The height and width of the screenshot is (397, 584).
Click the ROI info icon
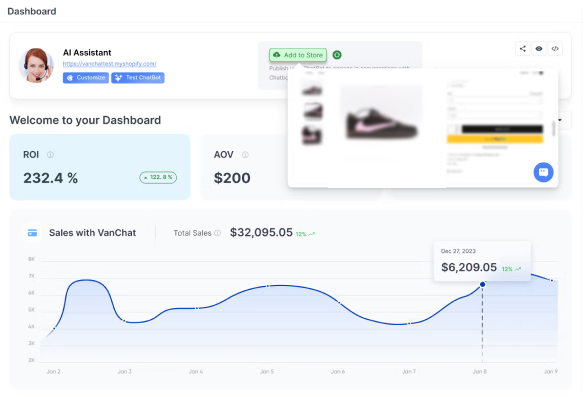[50, 155]
